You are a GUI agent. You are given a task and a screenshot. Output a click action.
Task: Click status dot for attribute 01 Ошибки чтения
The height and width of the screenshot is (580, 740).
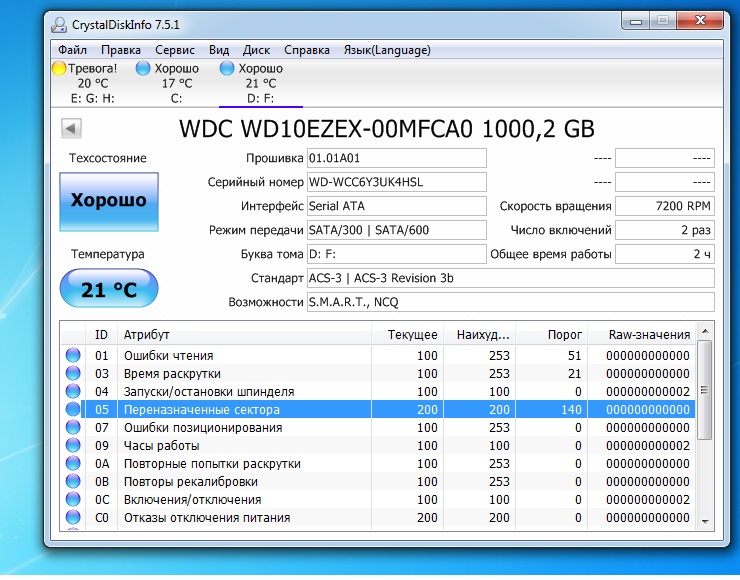click(x=73, y=355)
